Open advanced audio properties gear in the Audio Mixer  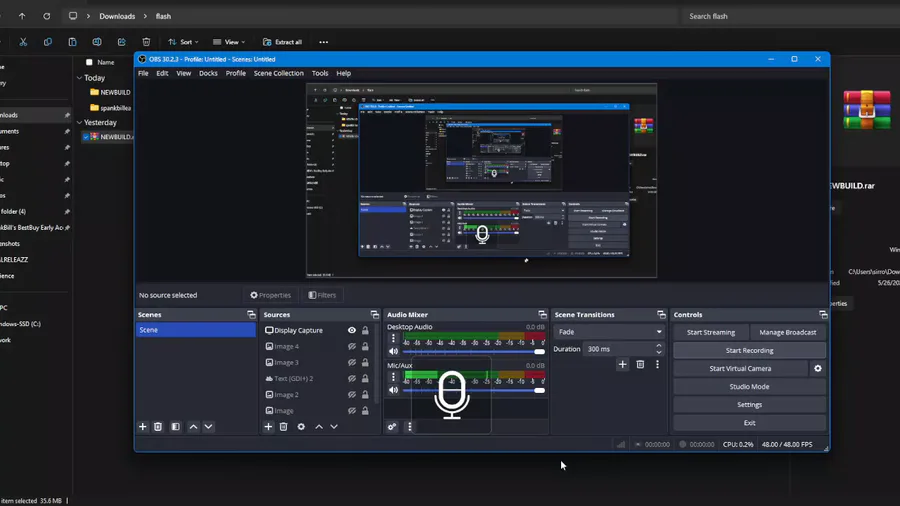392,427
